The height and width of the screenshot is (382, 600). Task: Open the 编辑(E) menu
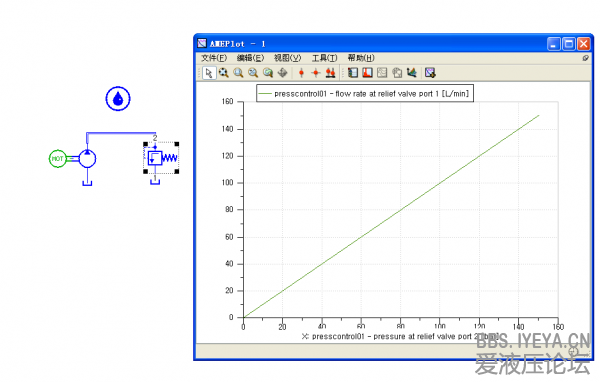click(x=250, y=58)
